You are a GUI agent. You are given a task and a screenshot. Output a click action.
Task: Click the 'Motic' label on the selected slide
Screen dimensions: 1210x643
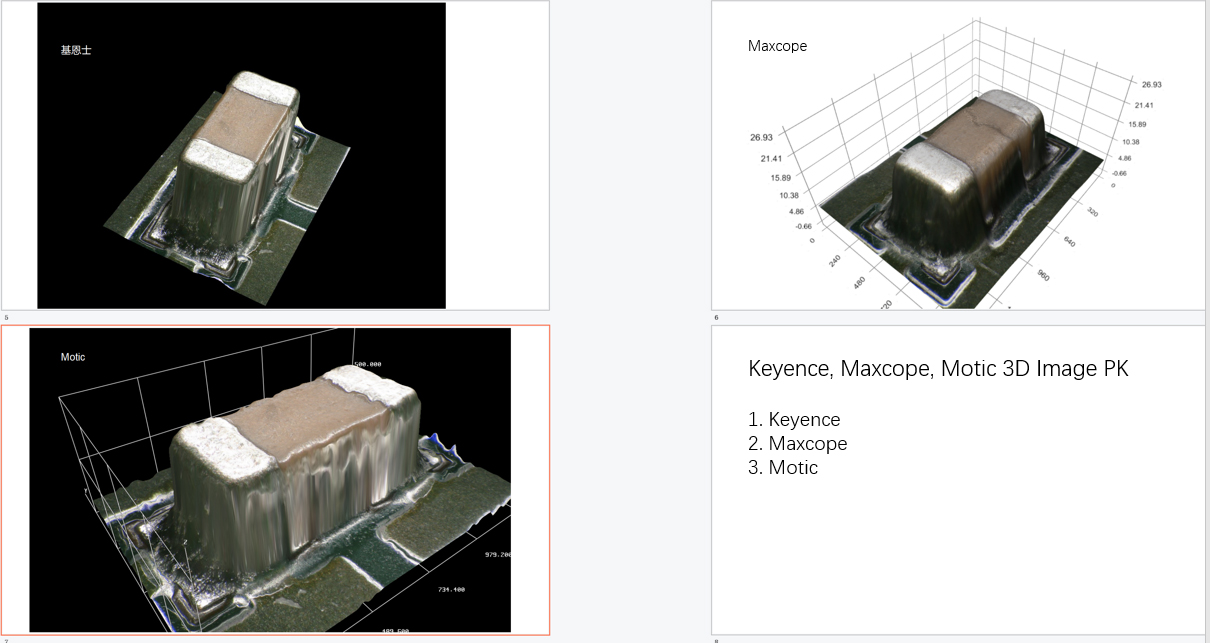(73, 357)
